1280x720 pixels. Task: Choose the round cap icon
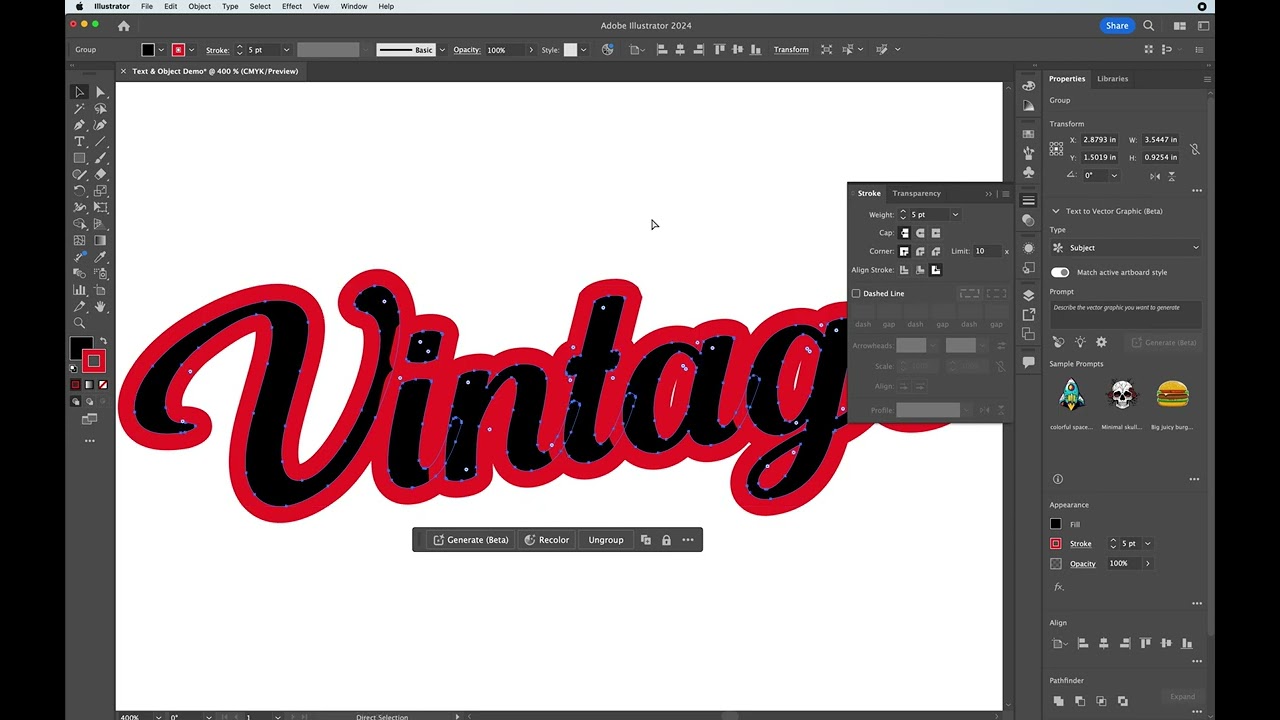click(920, 233)
